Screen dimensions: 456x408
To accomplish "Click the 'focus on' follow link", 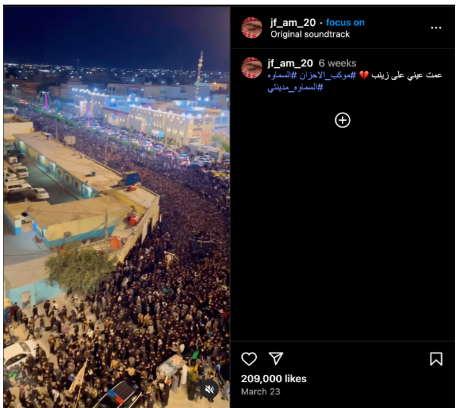I will pyautogui.click(x=345, y=23).
